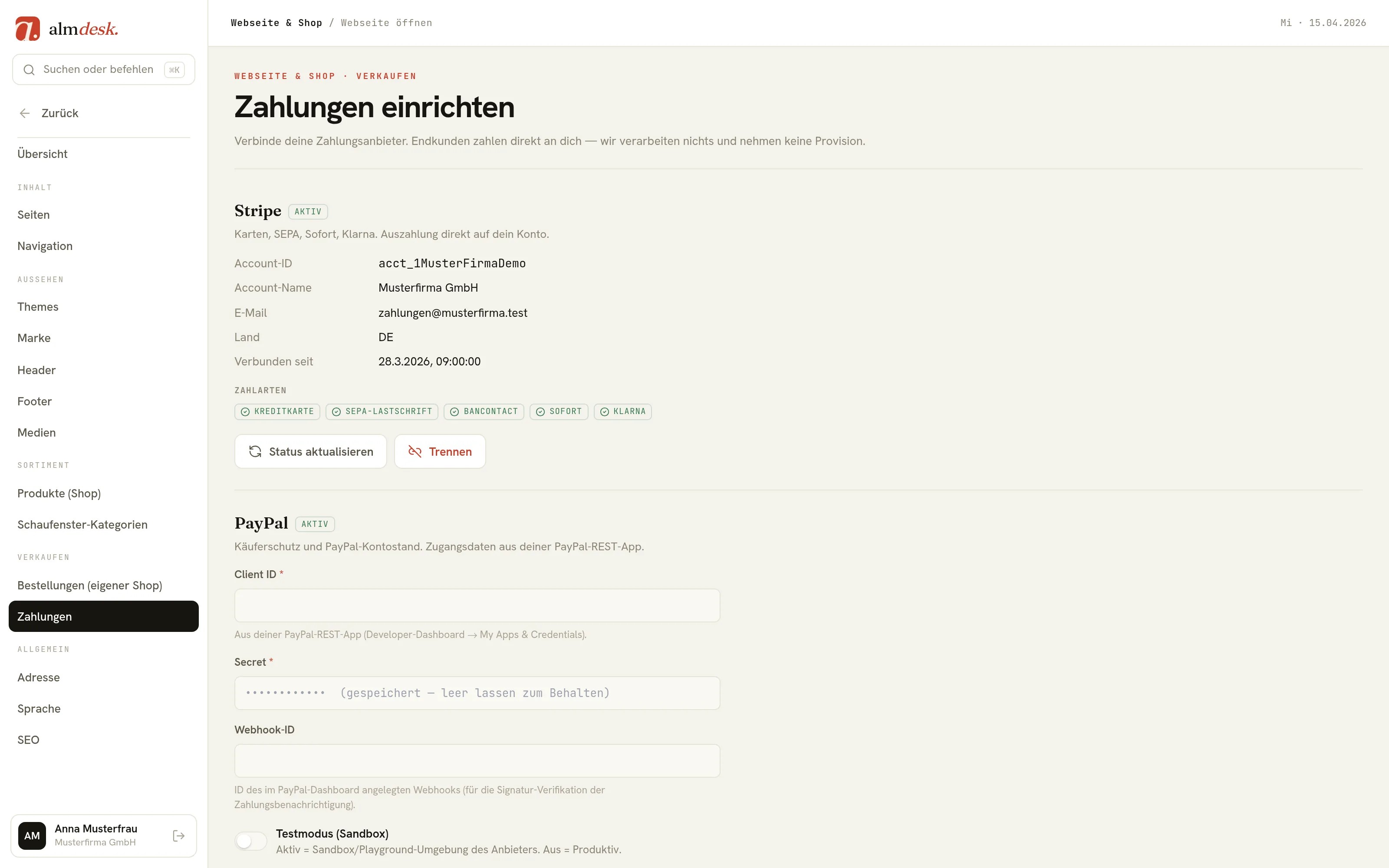The height and width of the screenshot is (868, 1389).
Task: Click the account ID acct_1MusterFirmaDemo
Action: click(452, 263)
